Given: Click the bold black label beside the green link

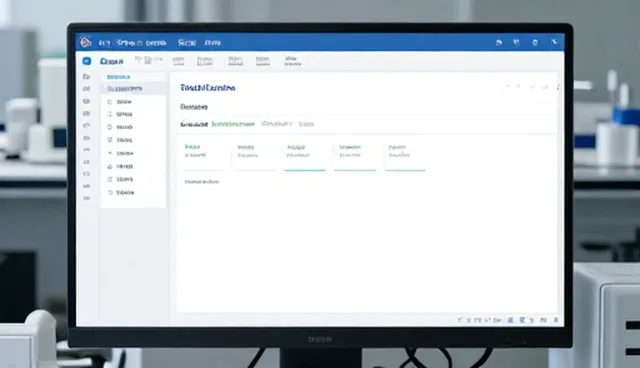Looking at the screenshot, I should click(194, 124).
